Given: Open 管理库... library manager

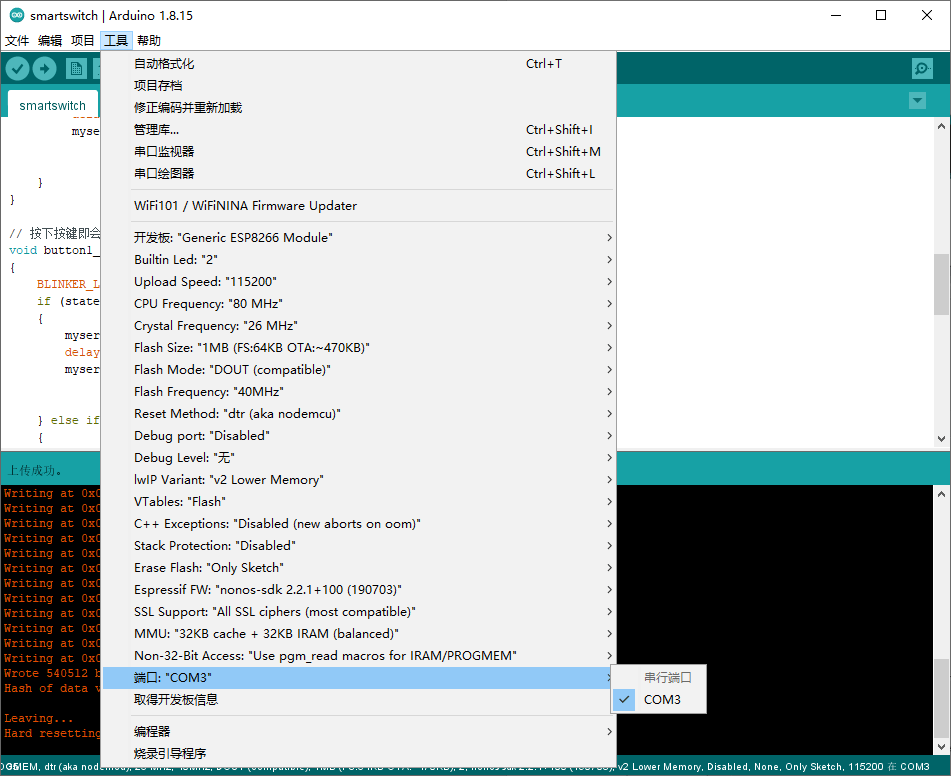Looking at the screenshot, I should [358, 129].
